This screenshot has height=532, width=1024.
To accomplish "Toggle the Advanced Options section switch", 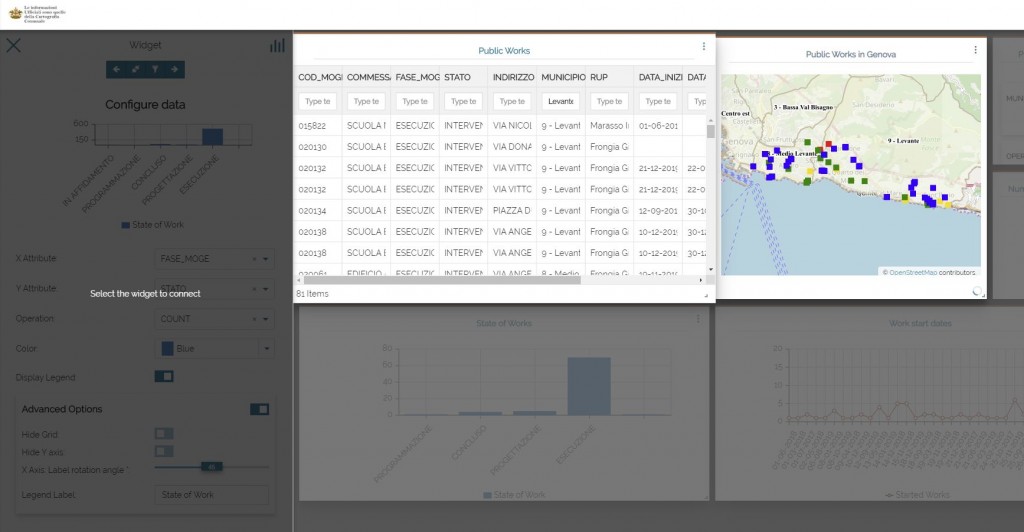I will [259, 409].
